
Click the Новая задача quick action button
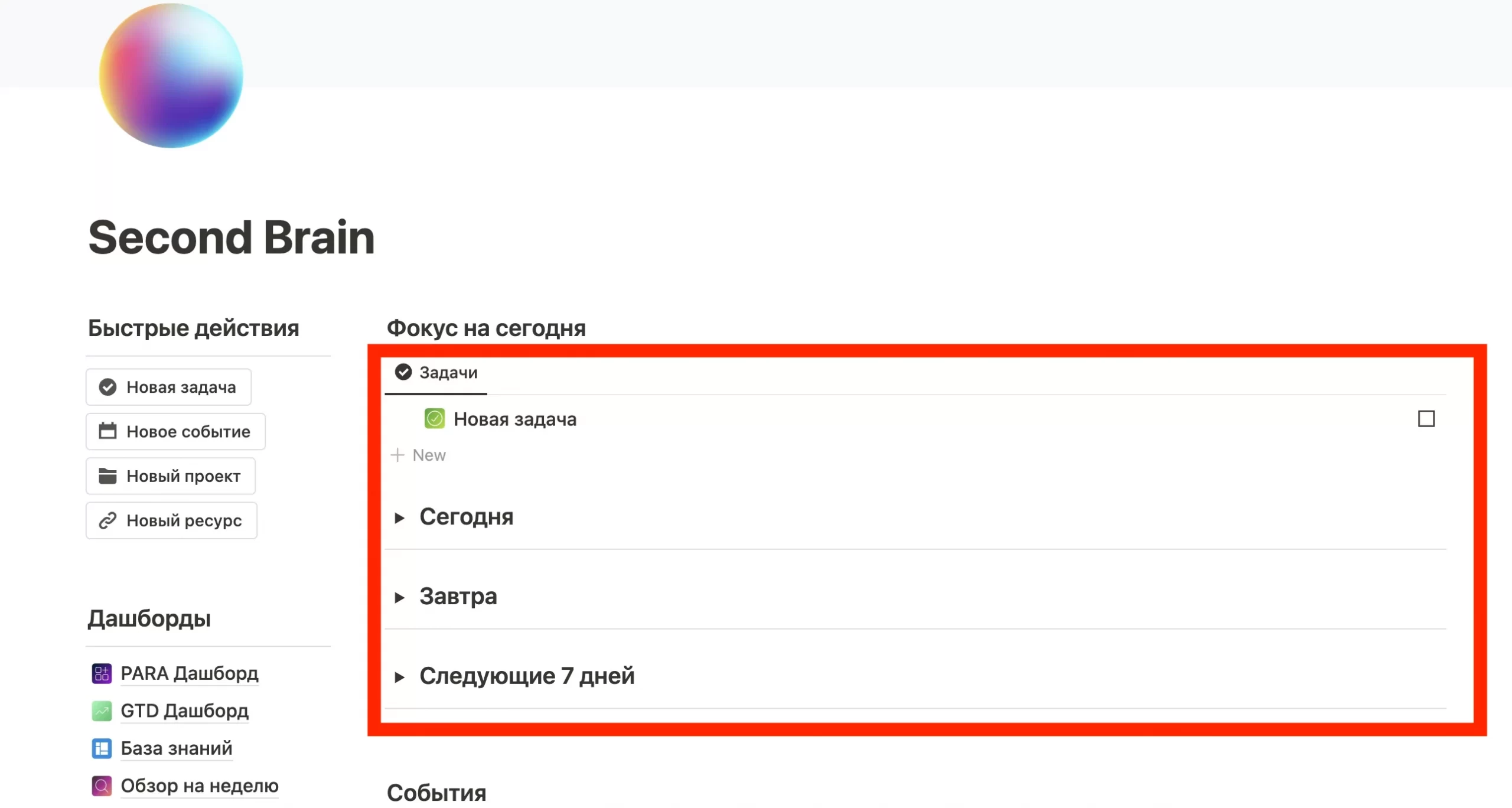(x=169, y=387)
